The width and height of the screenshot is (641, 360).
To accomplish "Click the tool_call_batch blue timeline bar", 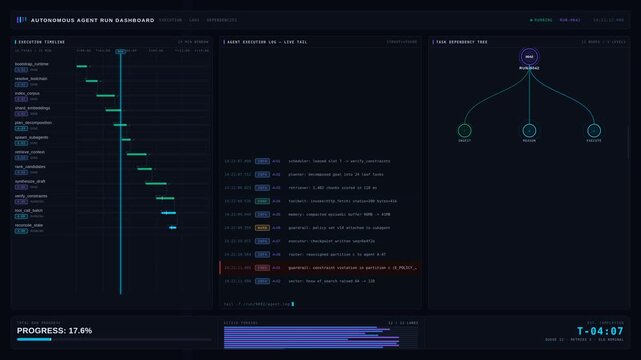I will click(168, 213).
